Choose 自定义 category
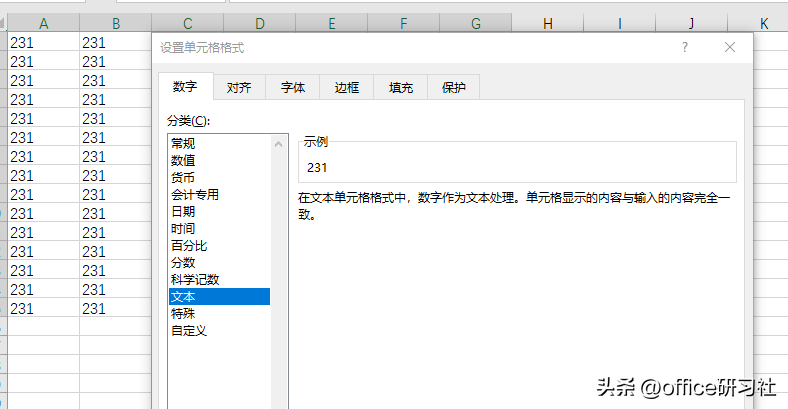 (x=219, y=331)
